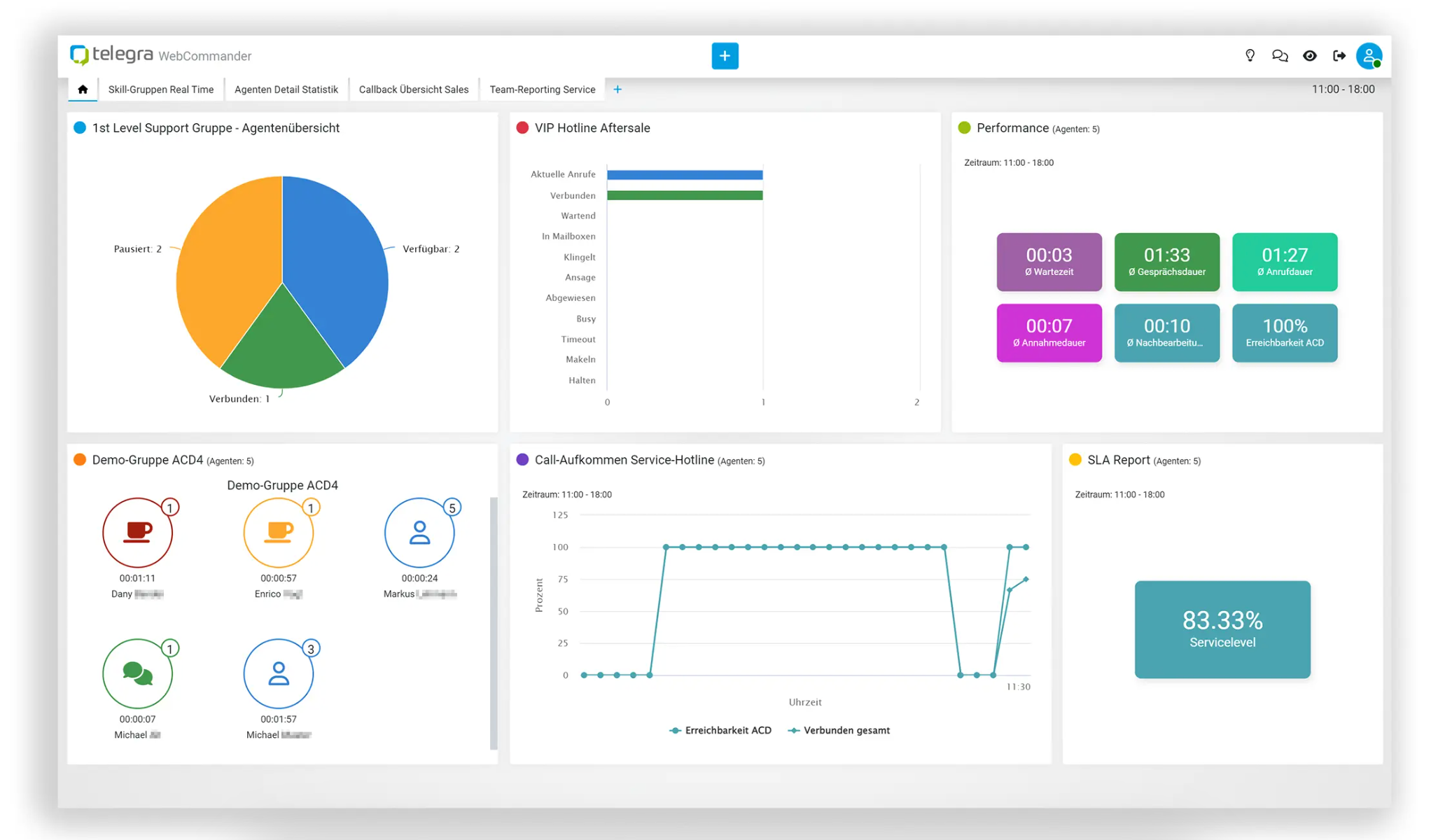Open the 00:10 Nachbearbeitung tile
Screen dimensions: 1445x840
1167,332
